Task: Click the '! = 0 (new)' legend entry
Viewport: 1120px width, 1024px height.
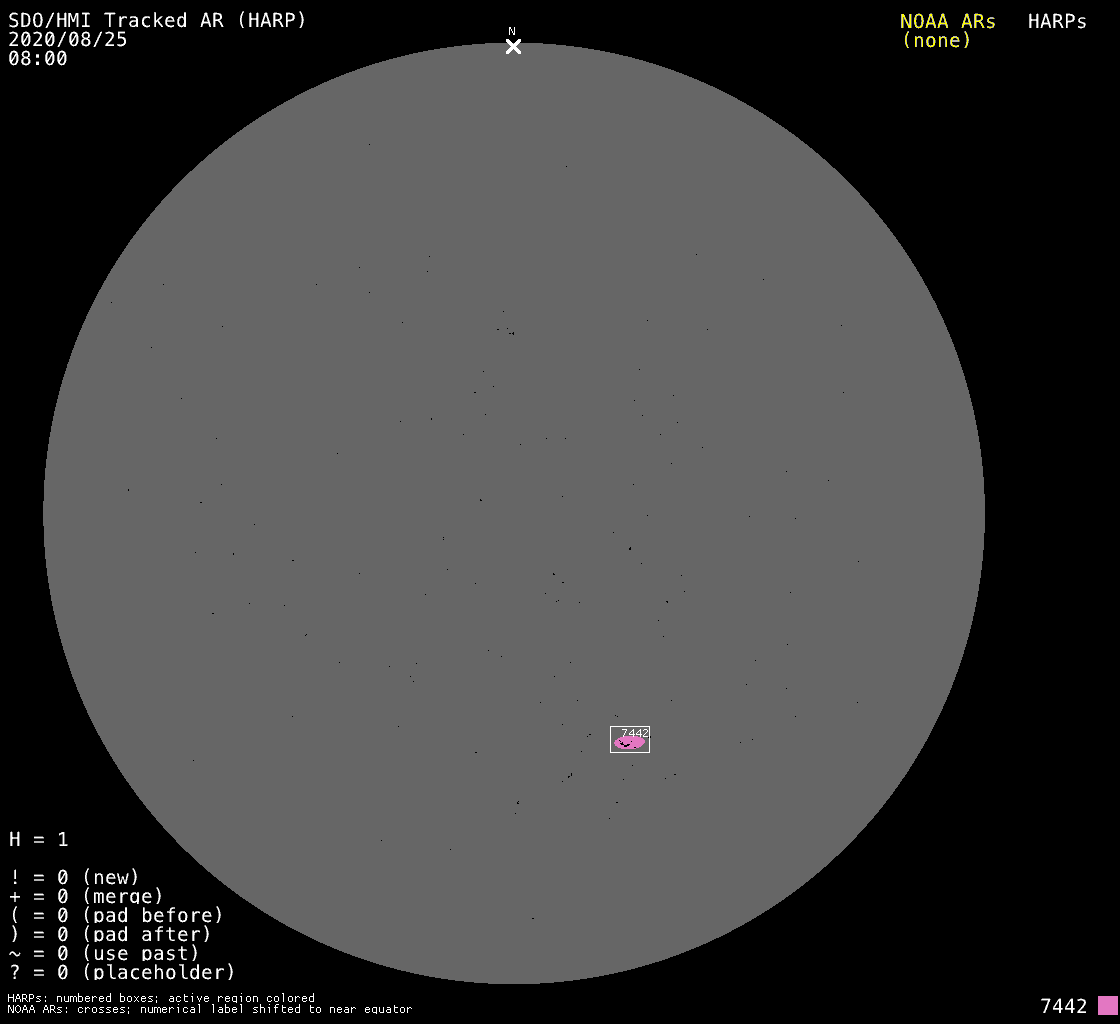Action: coord(74,877)
